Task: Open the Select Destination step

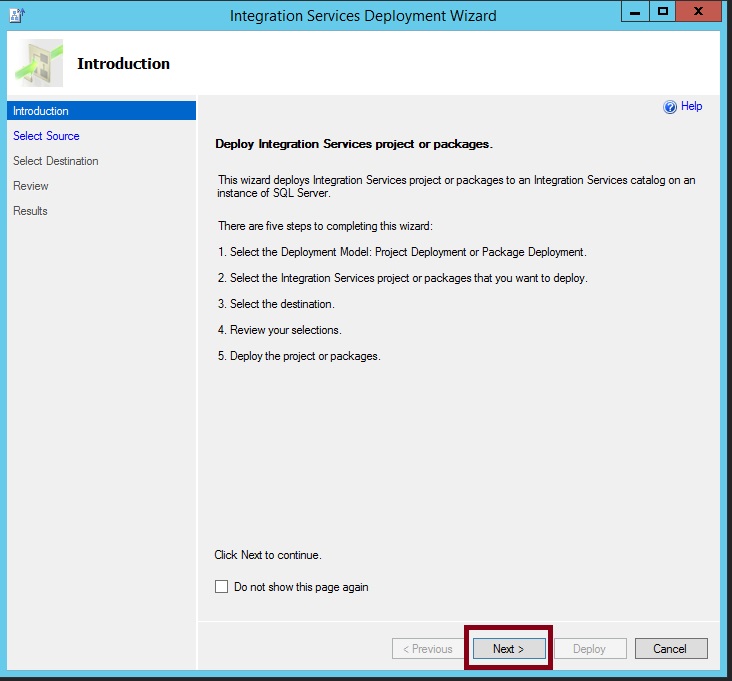Action: click(56, 161)
